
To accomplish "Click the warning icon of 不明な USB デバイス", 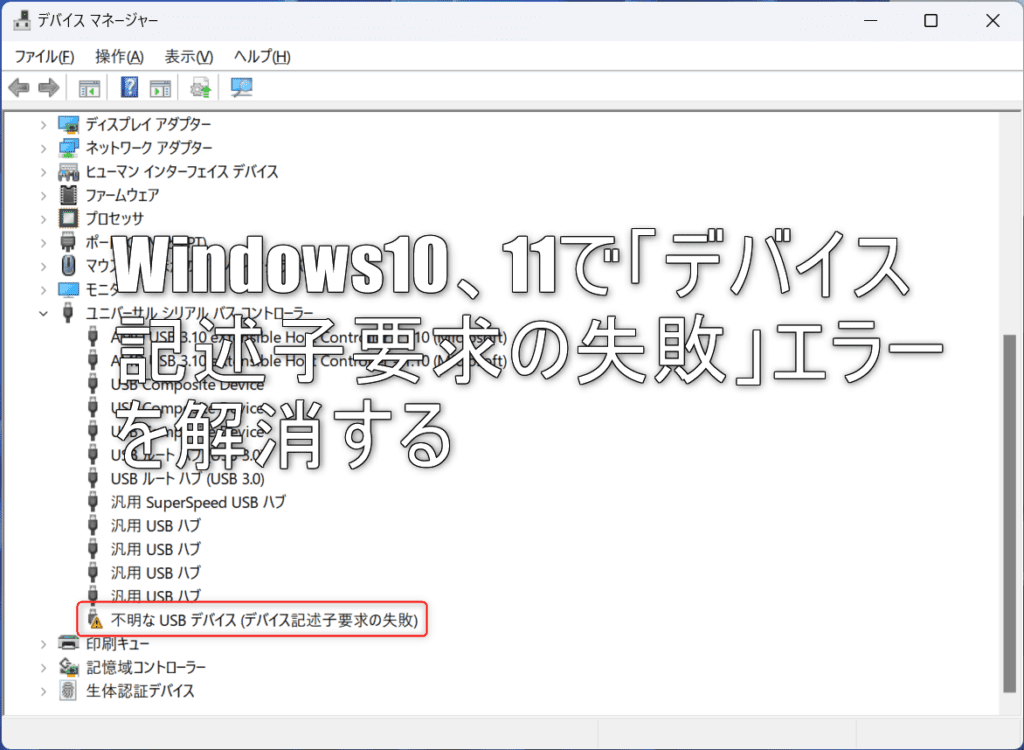I will (x=95, y=619).
